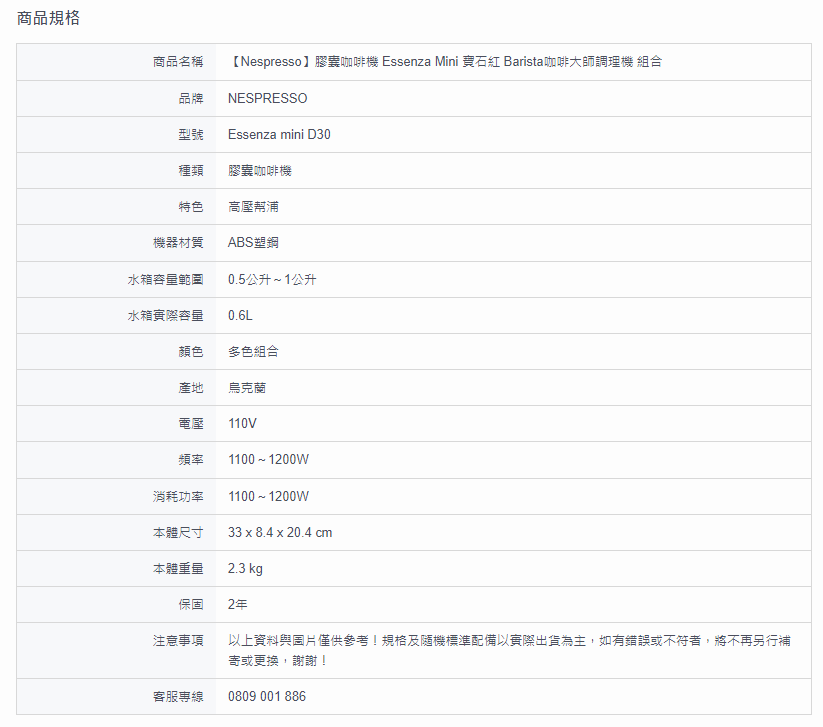This screenshot has width=823, height=727.
Task: Click the 商品規格 heading
Action: coord(48,18)
